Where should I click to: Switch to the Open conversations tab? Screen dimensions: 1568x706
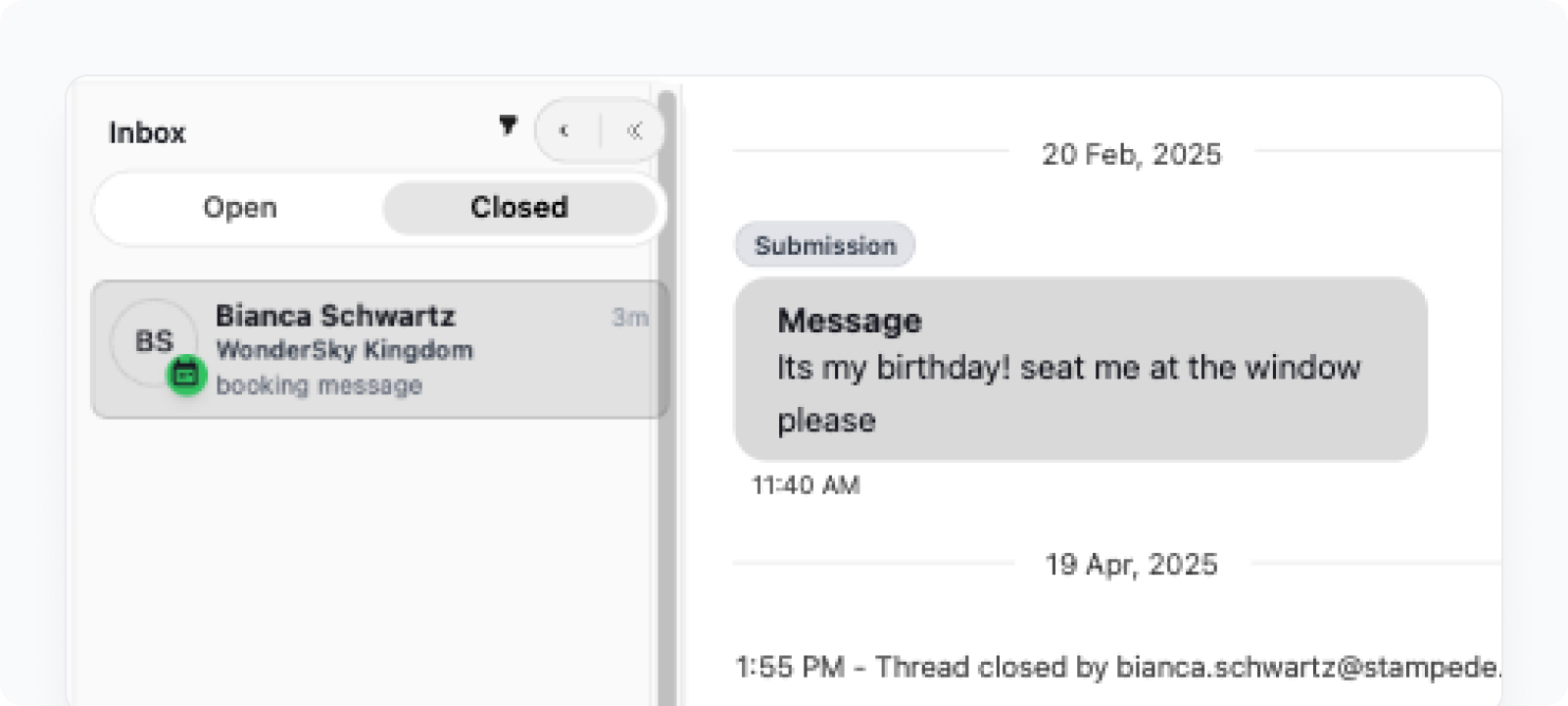coord(240,208)
